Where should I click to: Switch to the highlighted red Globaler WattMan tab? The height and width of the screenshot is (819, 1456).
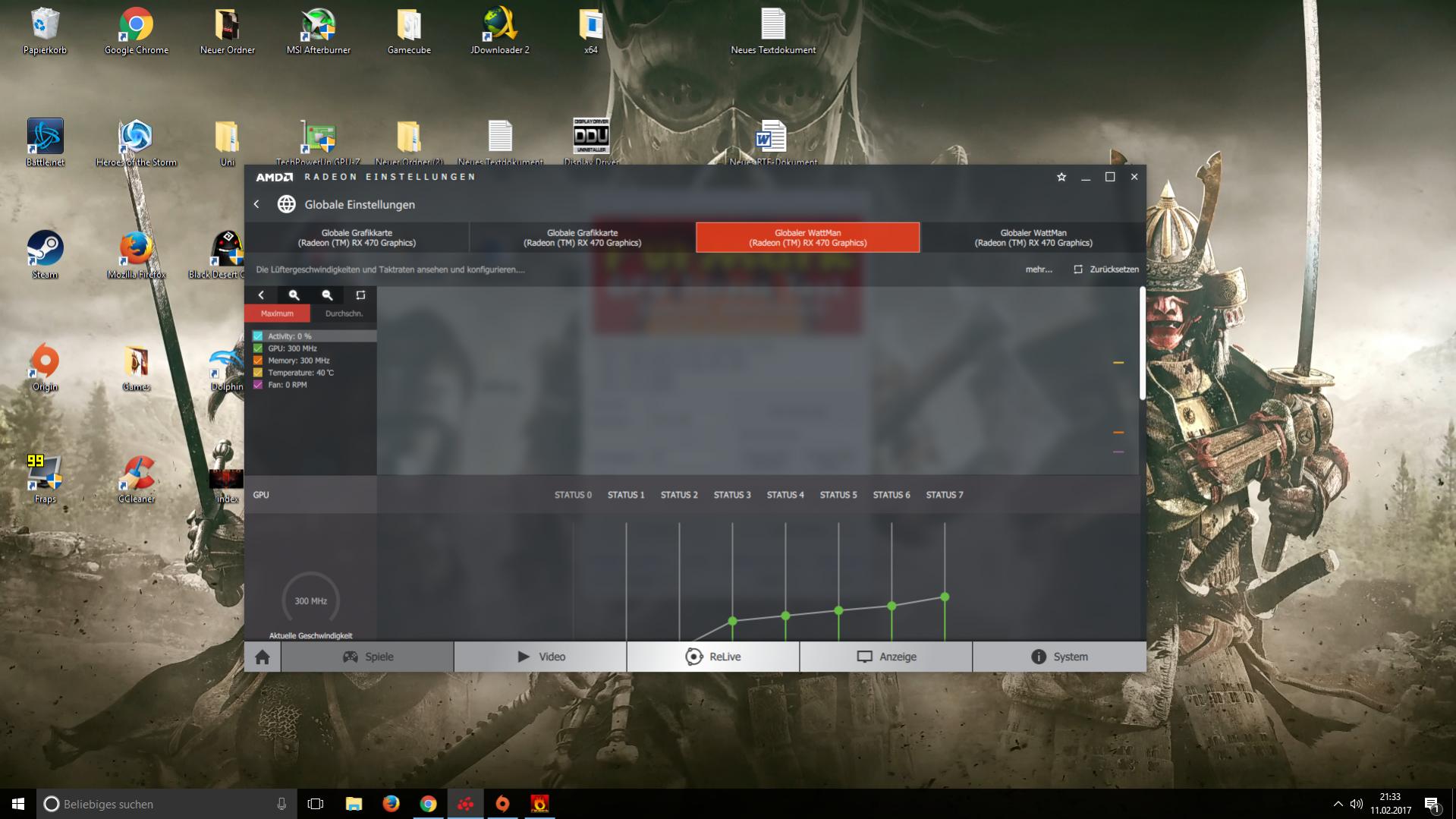pos(807,238)
